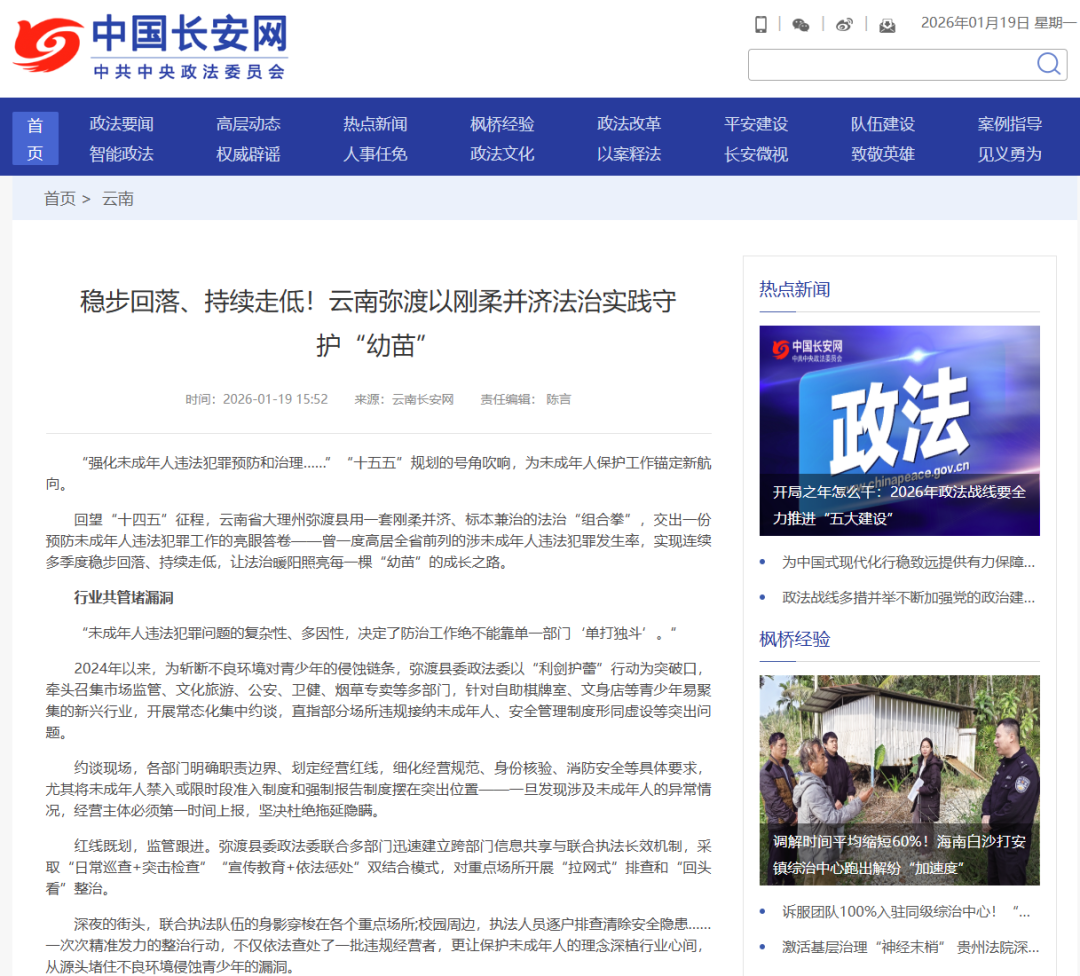Open the 政法 featured news image

[x=899, y=430]
